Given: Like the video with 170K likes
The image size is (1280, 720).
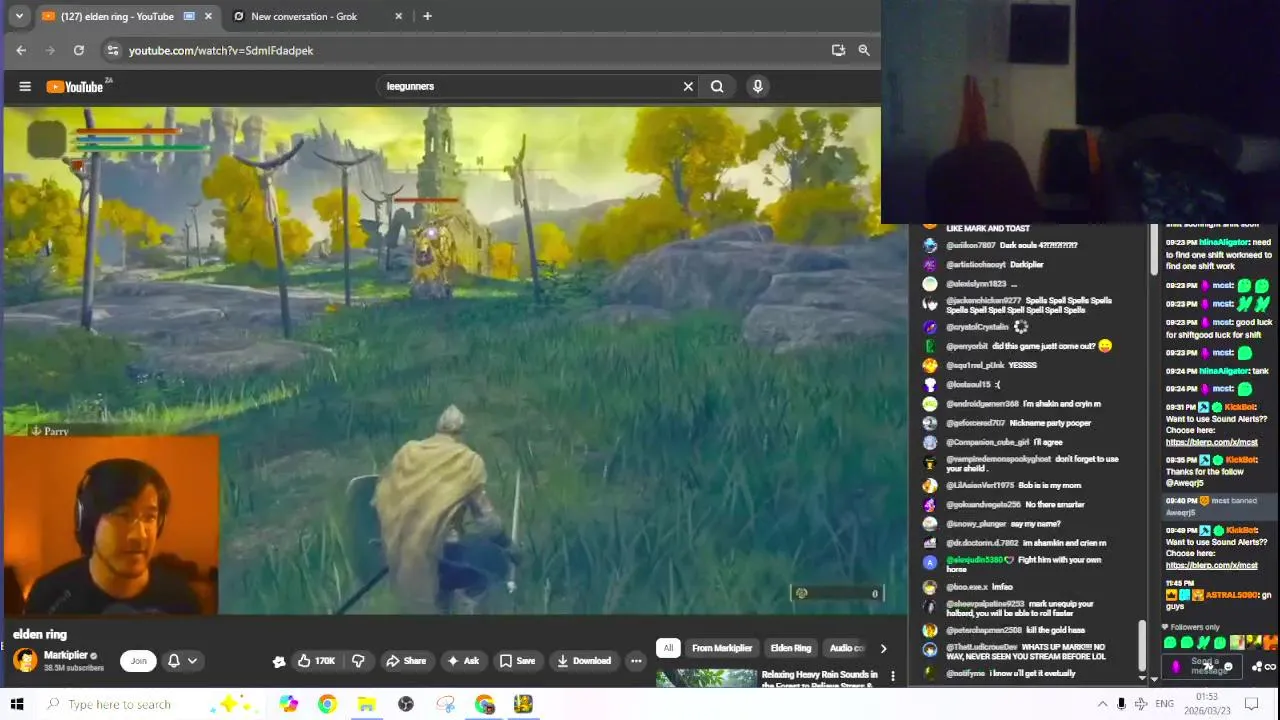Looking at the screenshot, I should click(x=317, y=661).
